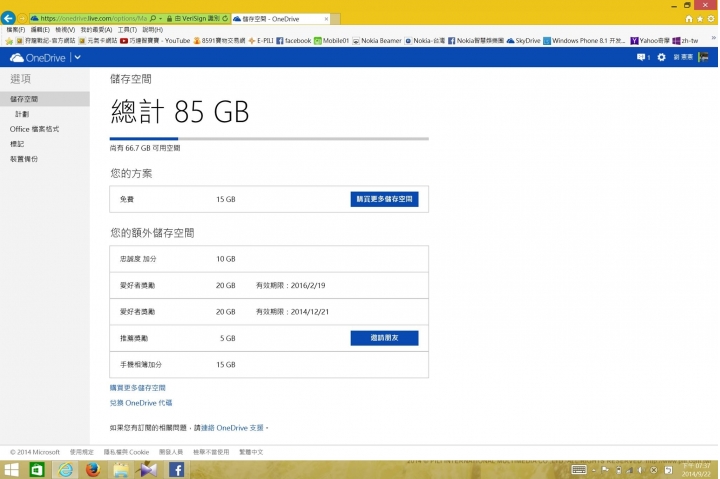This screenshot has height=479, width=720.
Task: Click the search magnifier in address bar
Action: (153, 18)
